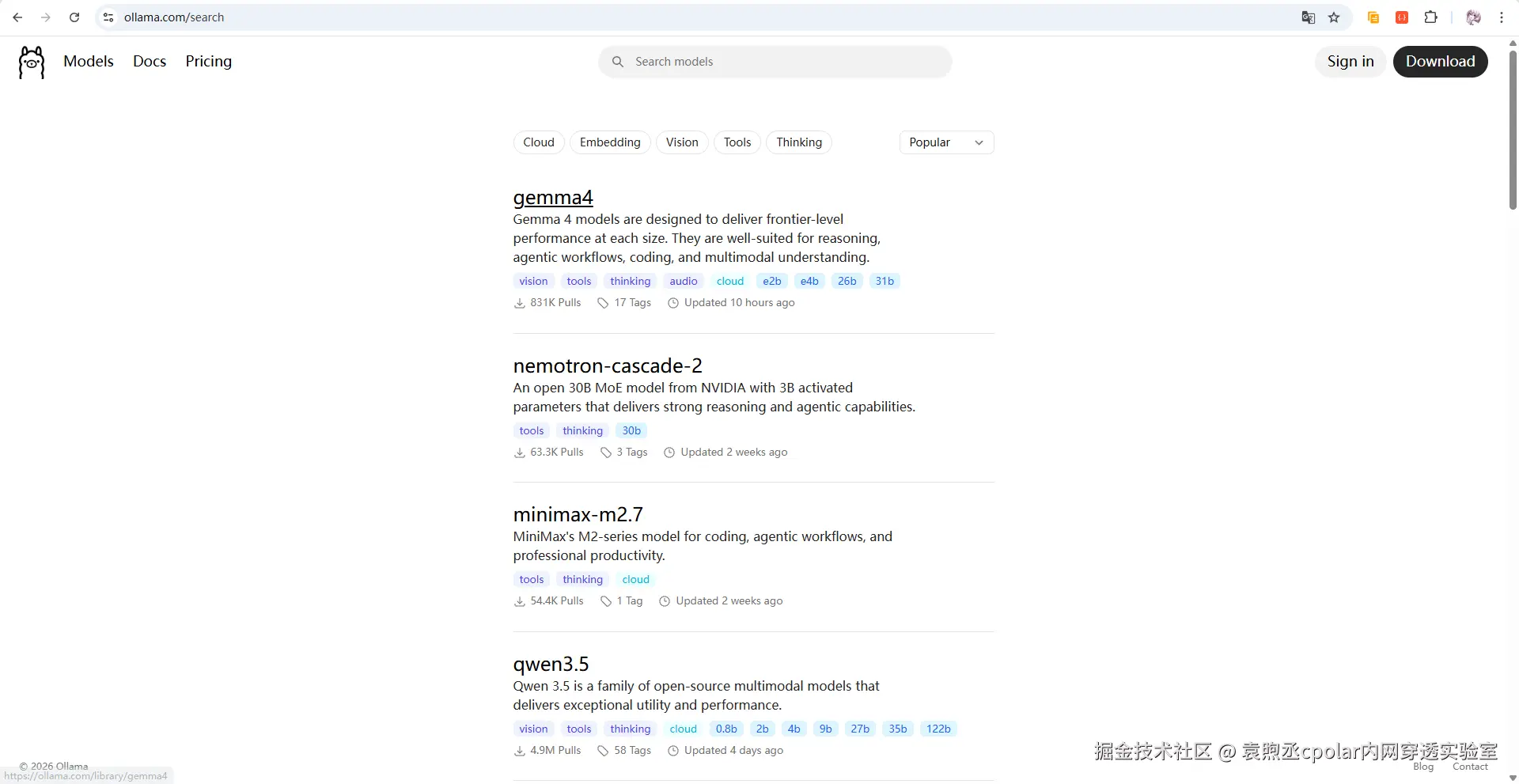
Task: Open browser extensions puzzle icon
Action: [1430, 17]
